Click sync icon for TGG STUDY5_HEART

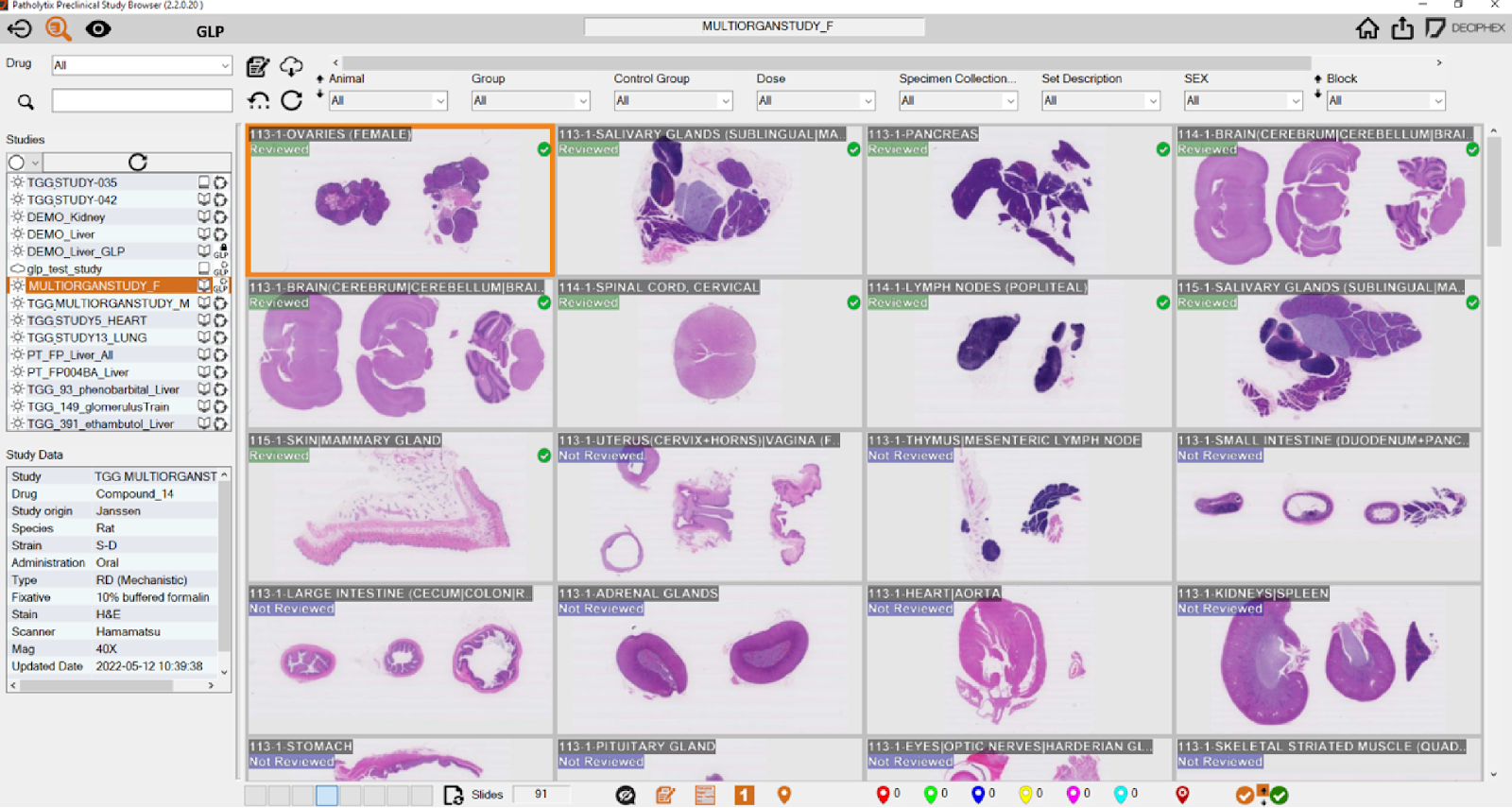[x=220, y=320]
